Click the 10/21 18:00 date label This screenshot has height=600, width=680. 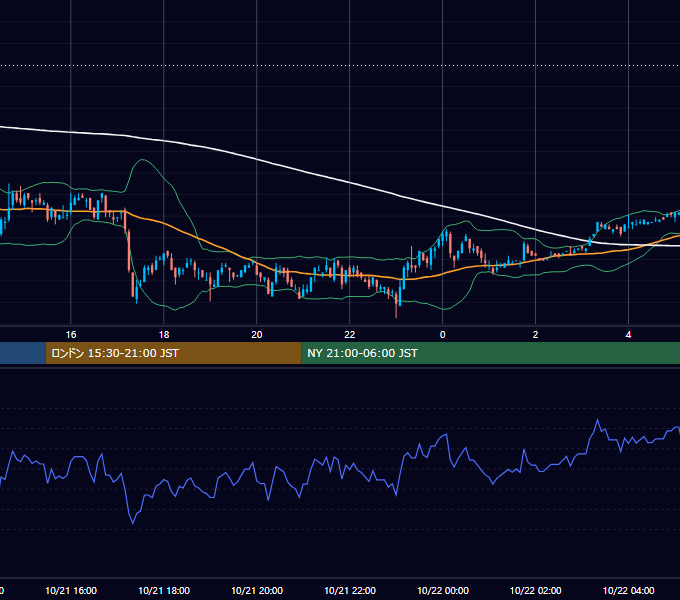coord(164,590)
